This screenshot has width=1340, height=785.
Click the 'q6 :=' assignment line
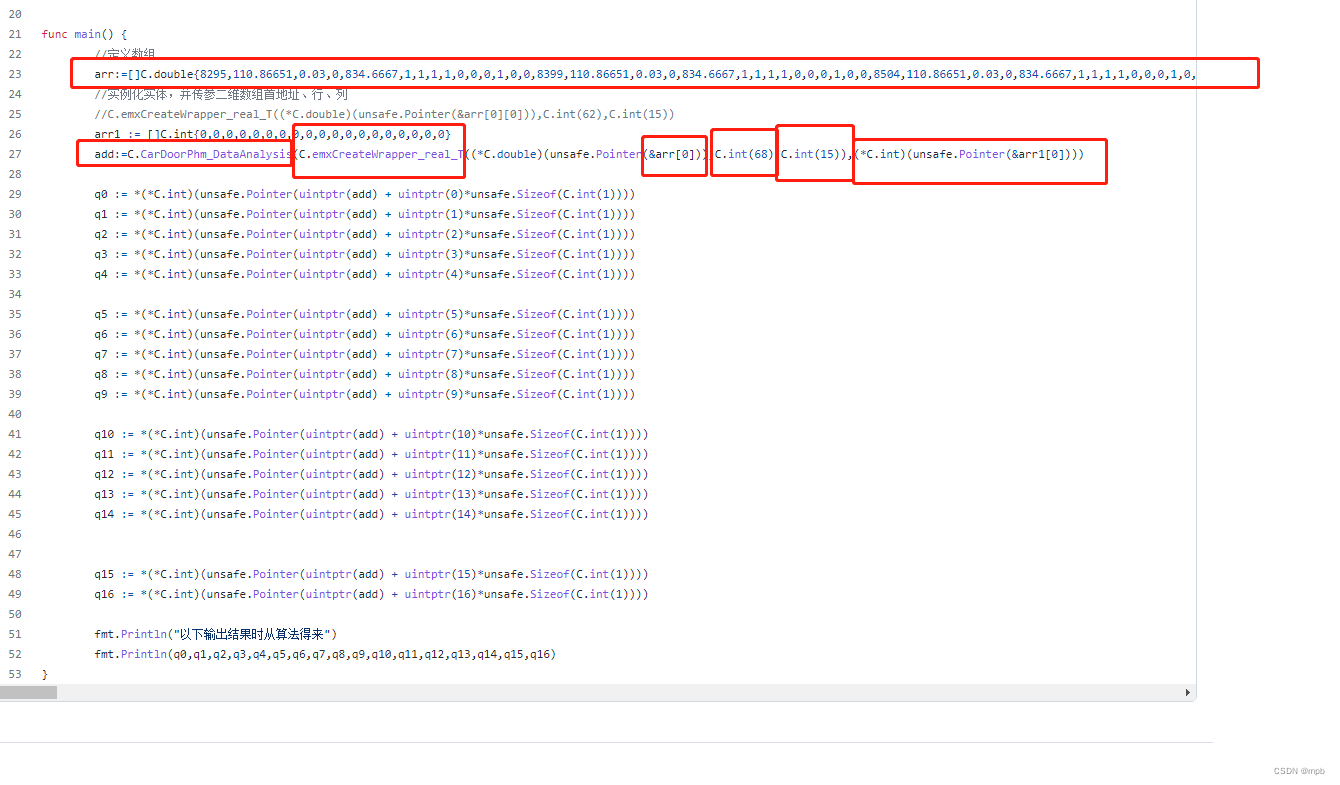pyautogui.click(x=364, y=334)
